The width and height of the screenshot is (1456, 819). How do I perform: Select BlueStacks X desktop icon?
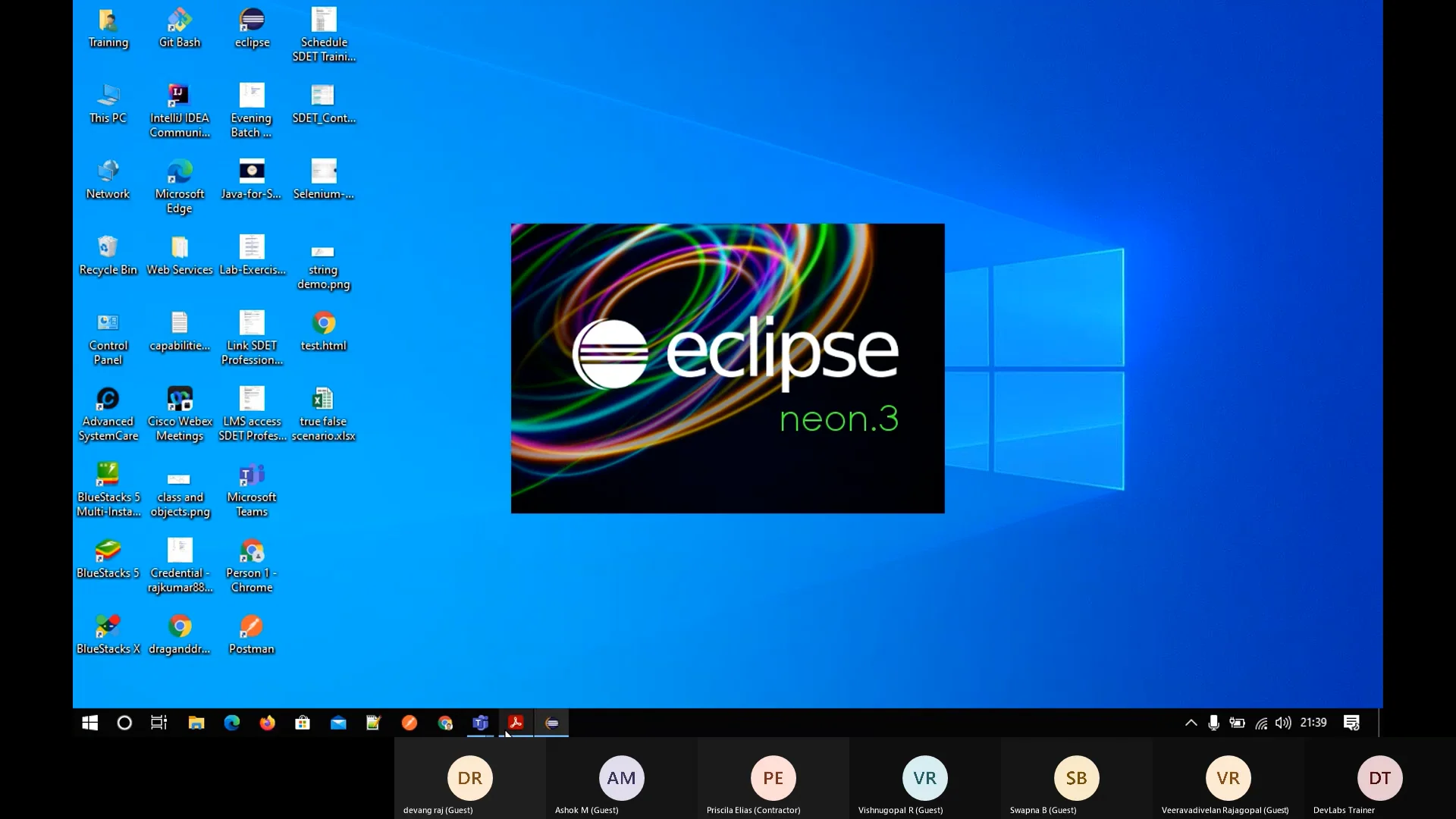(x=108, y=635)
